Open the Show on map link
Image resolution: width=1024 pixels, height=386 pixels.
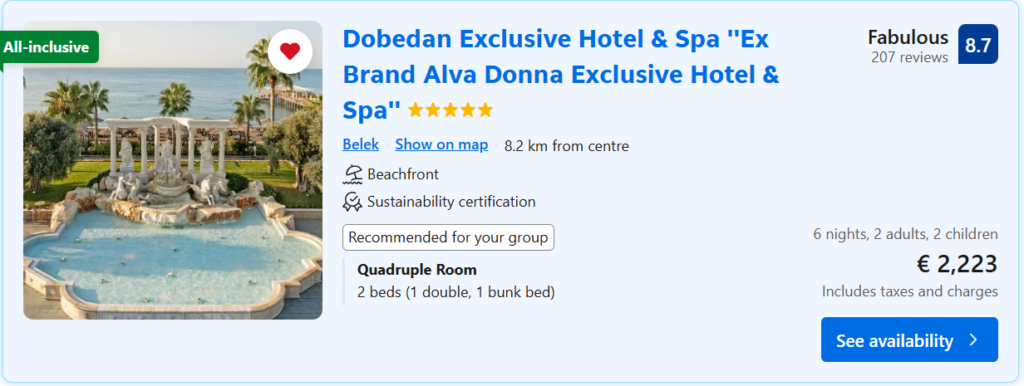(x=441, y=145)
